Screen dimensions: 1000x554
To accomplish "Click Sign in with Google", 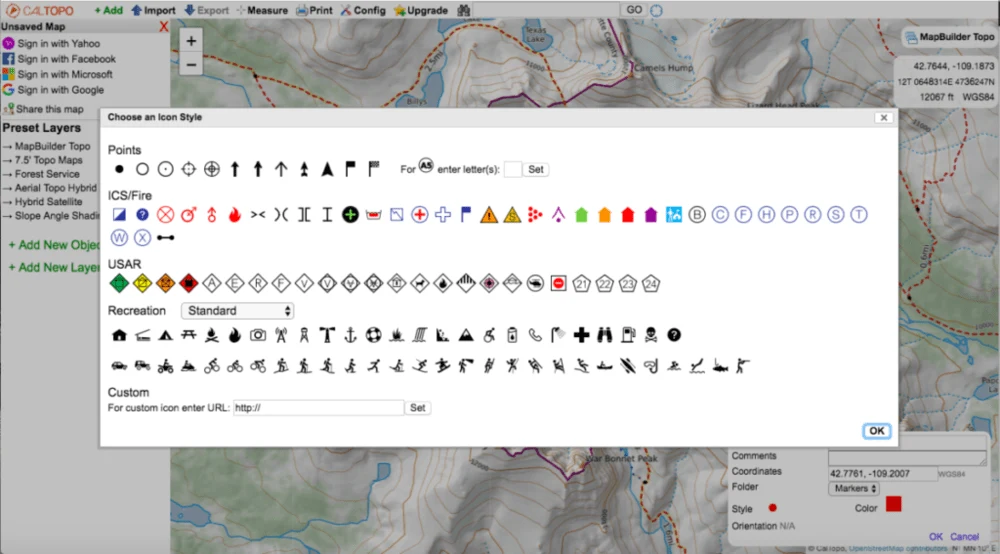I will click(61, 90).
